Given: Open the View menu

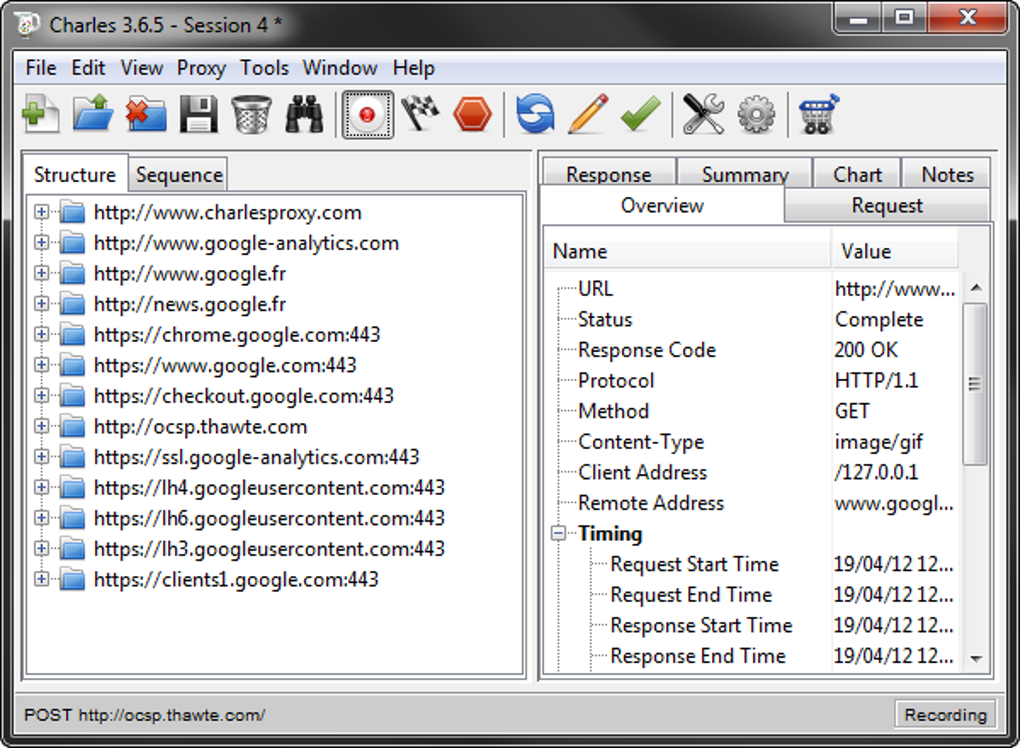Looking at the screenshot, I should (142, 68).
